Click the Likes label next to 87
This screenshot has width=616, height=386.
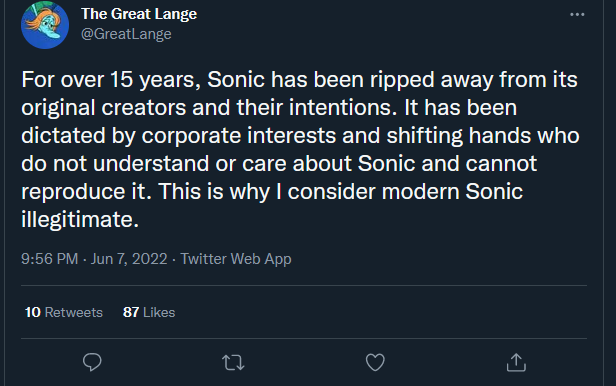click(159, 312)
